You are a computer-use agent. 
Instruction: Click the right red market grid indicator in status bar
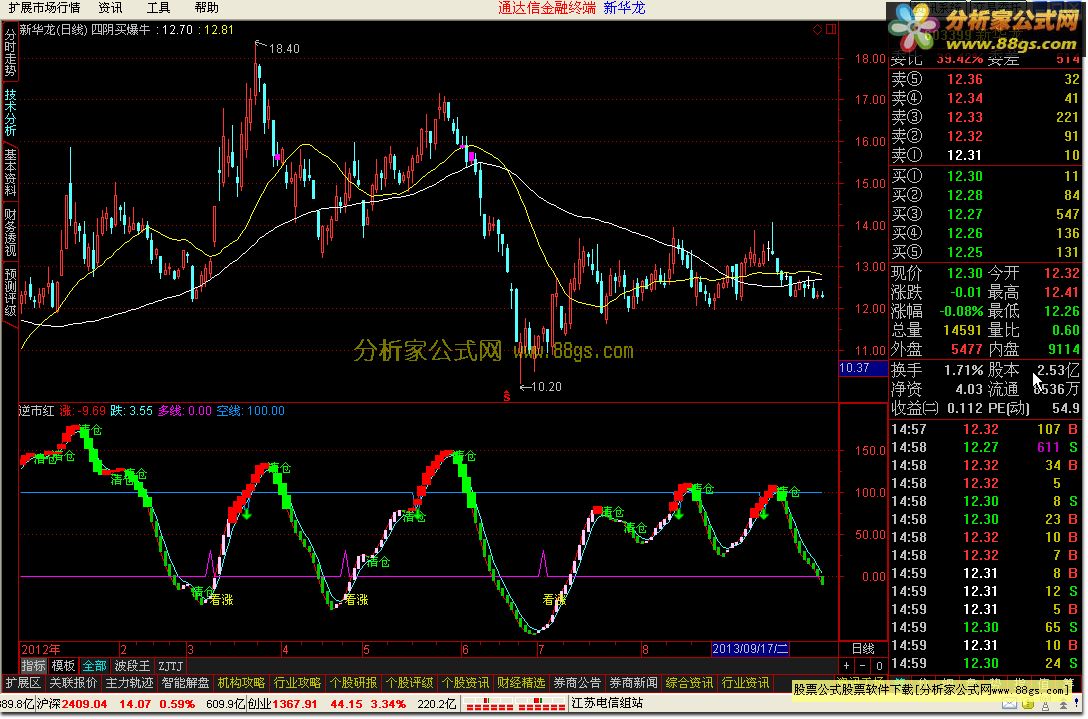(x=541, y=705)
